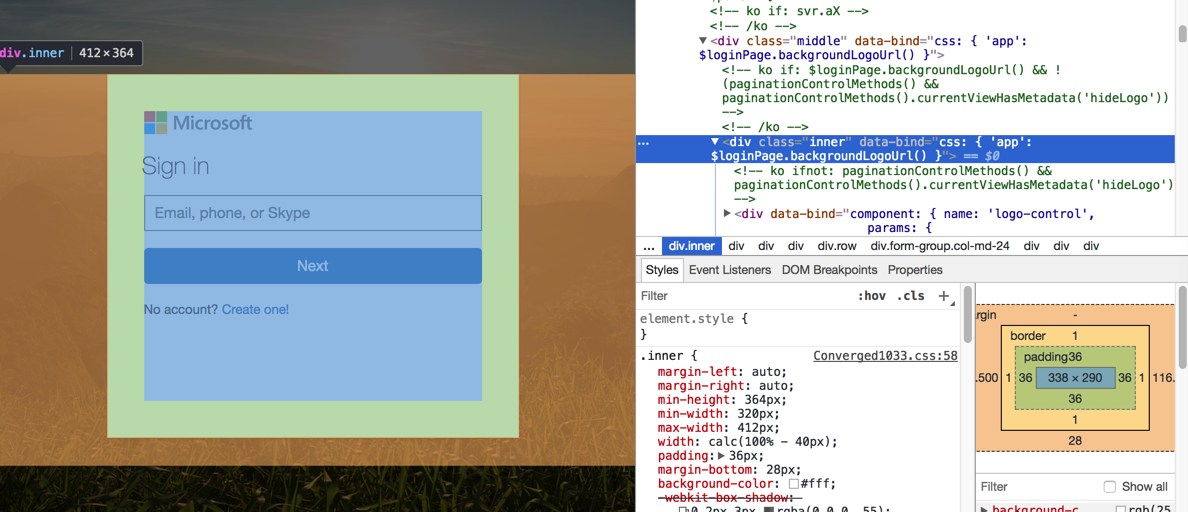Select div.inner in the breadcrumb

pos(691,246)
